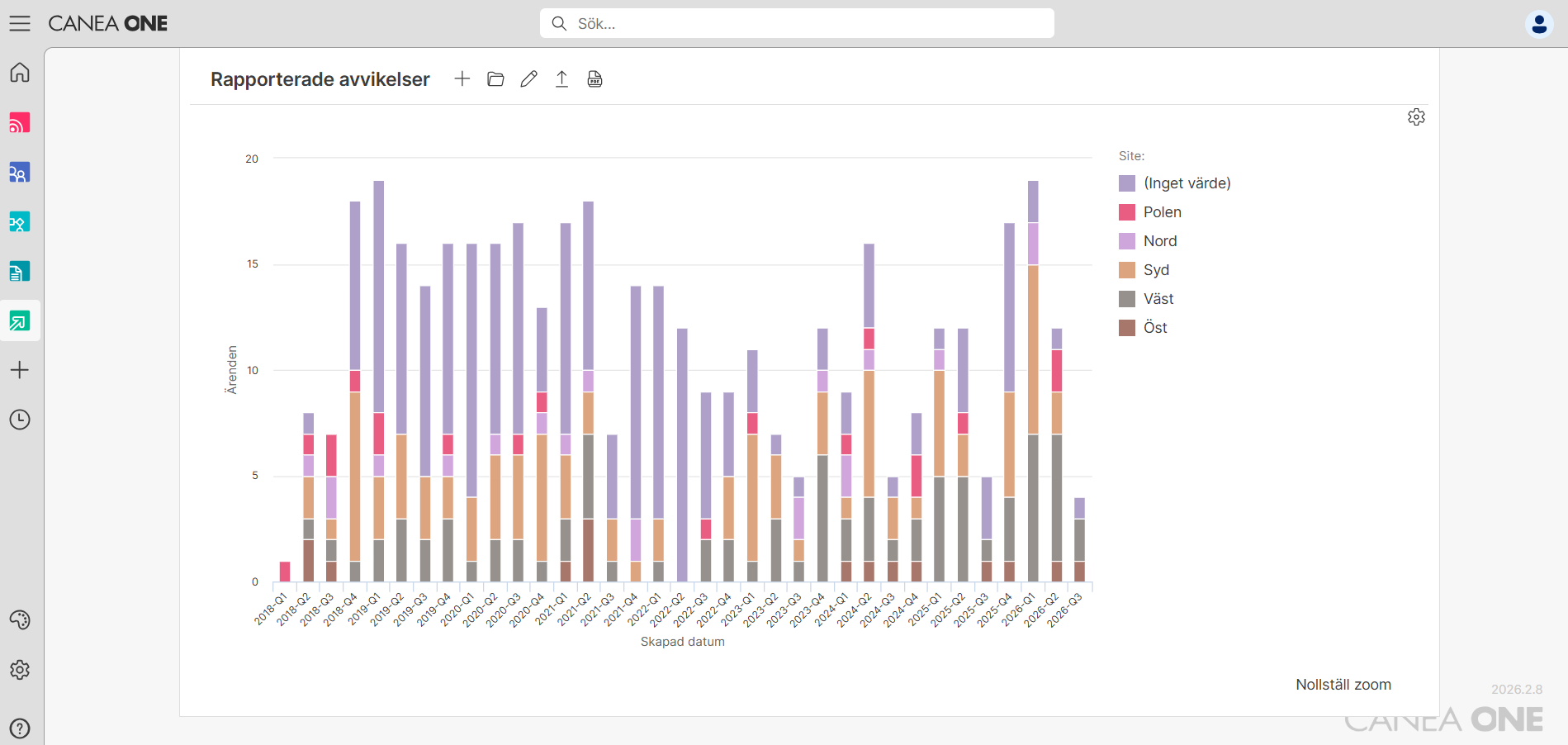Open the document module icon
1568x745 pixels.
20,271
